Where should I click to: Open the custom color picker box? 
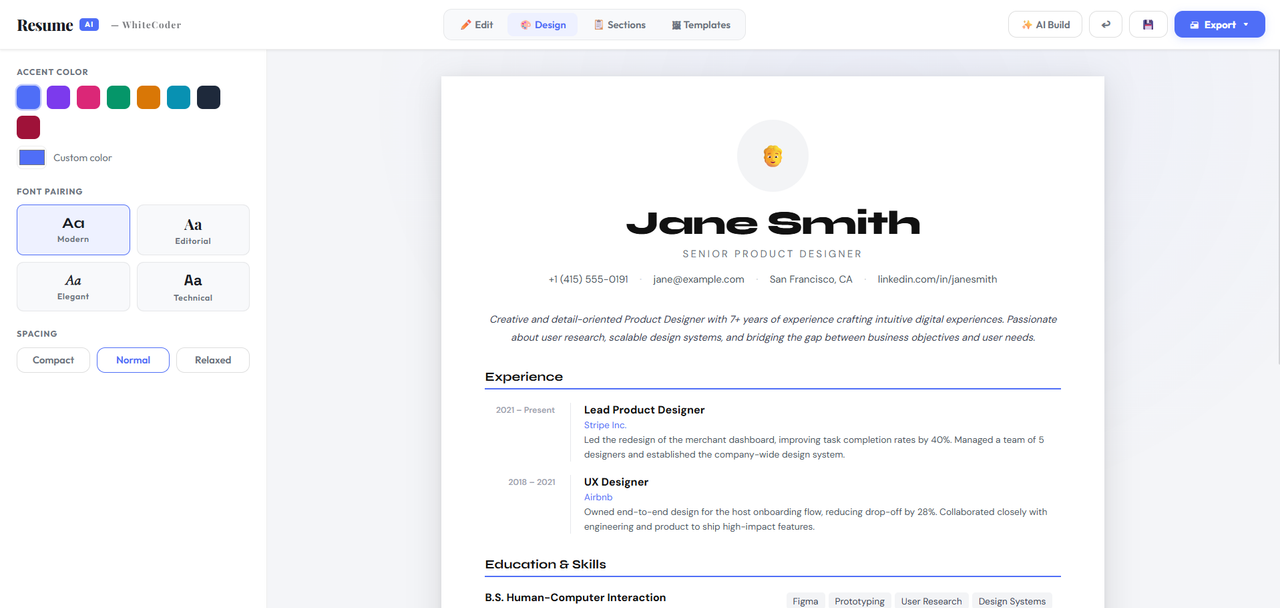(x=32, y=157)
